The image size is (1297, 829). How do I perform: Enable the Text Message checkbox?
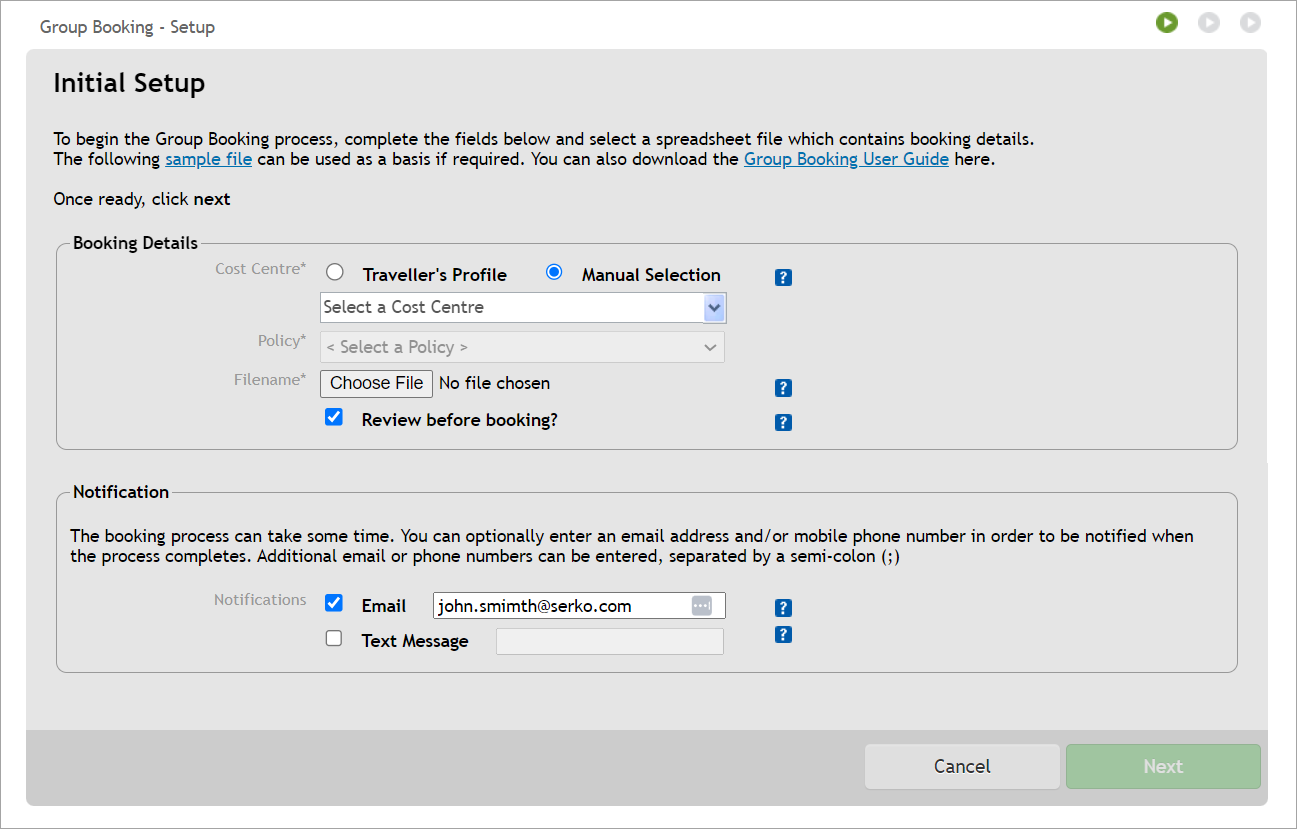(x=333, y=638)
